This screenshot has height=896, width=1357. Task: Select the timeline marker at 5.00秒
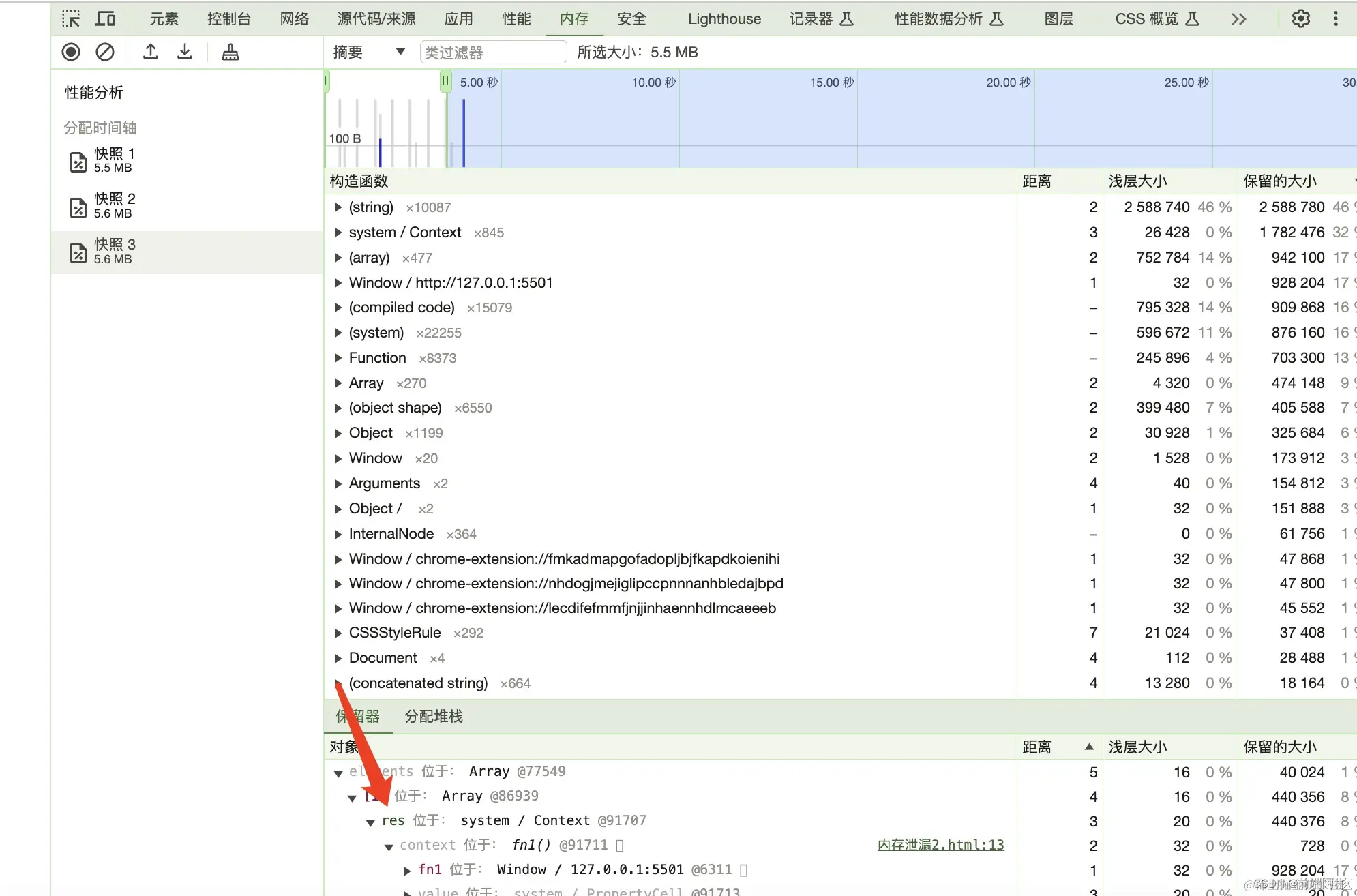coord(447,82)
